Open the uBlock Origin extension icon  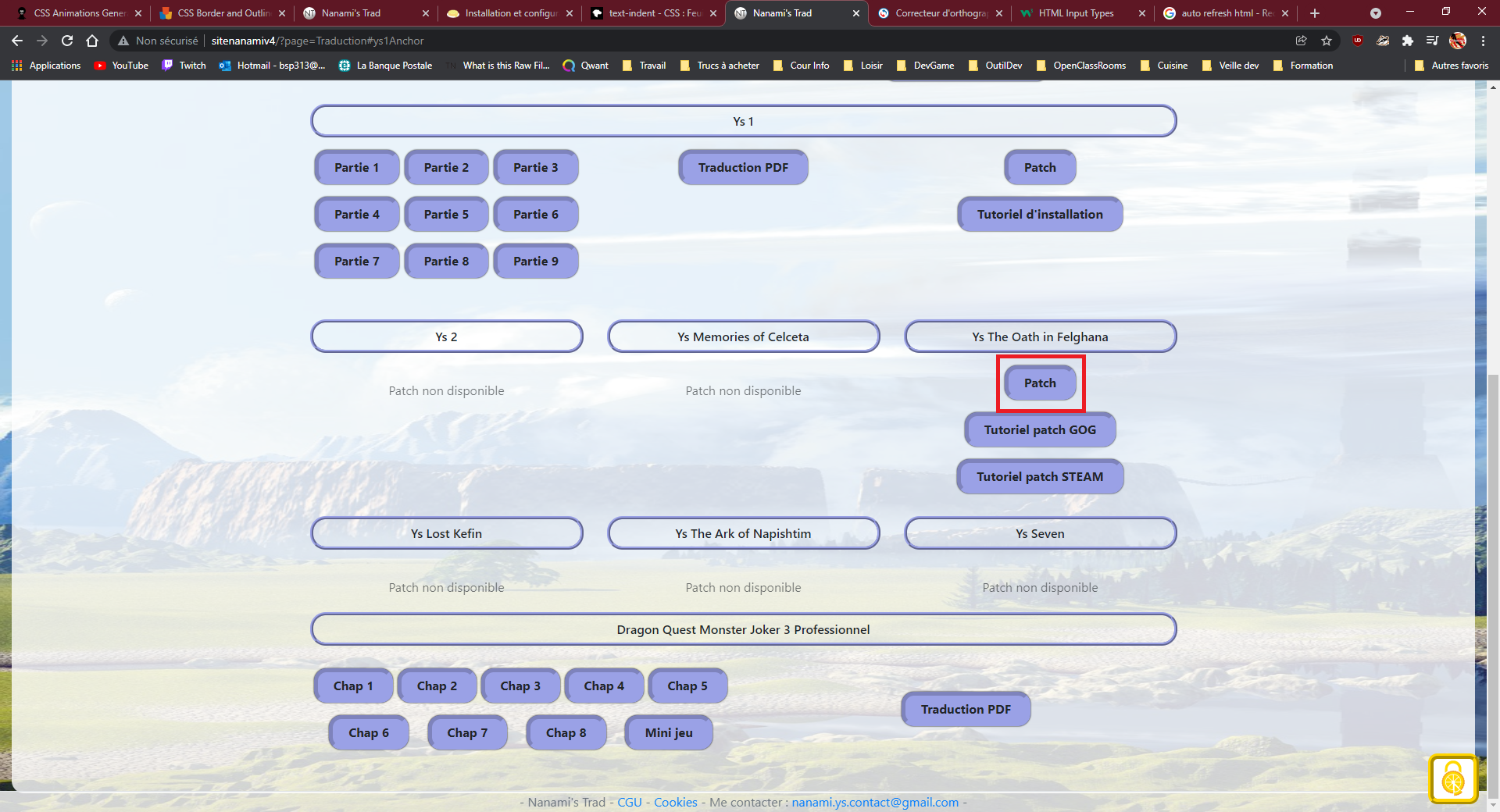[1358, 41]
